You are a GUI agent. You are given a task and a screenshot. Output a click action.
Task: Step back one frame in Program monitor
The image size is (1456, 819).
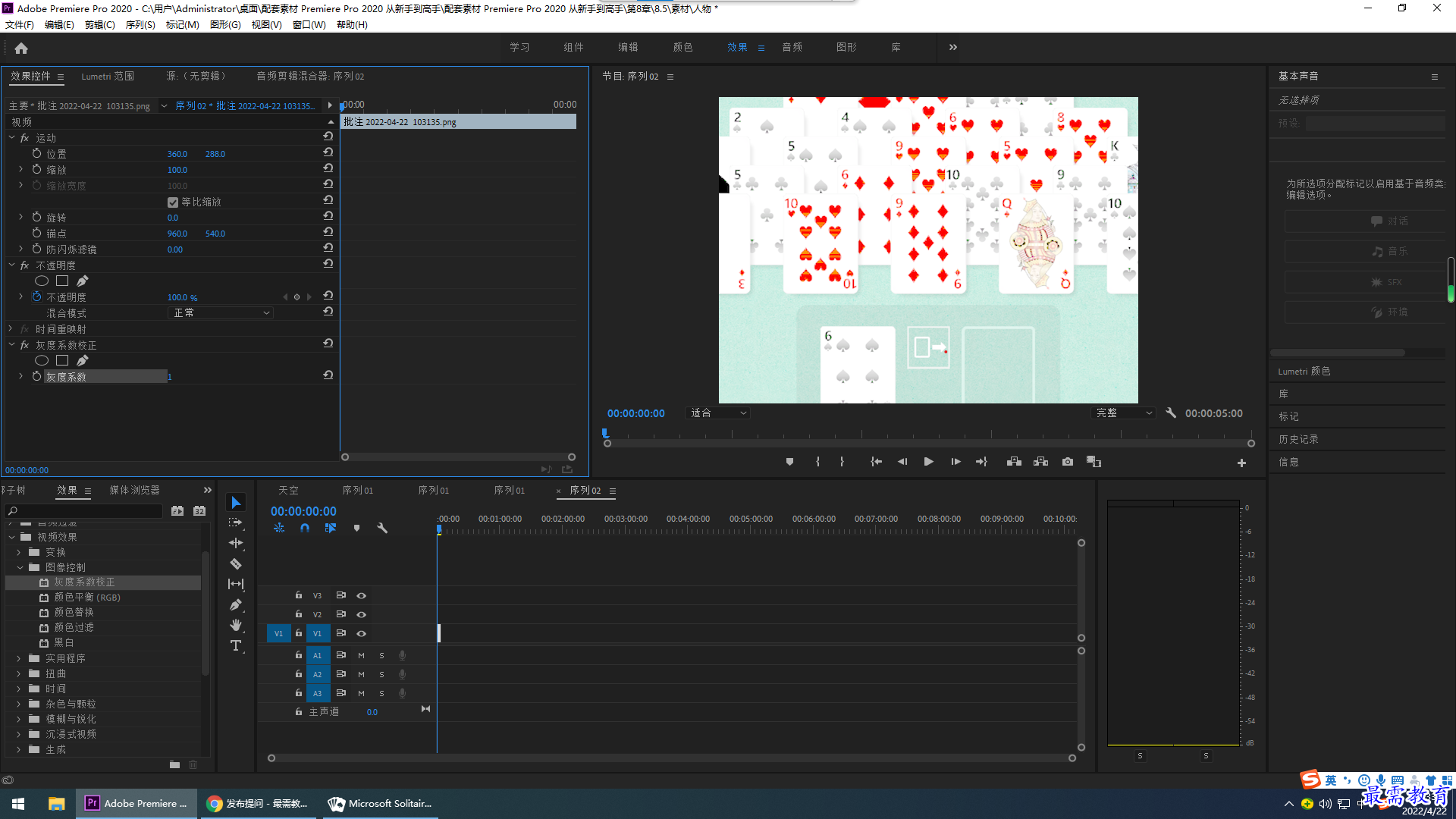pos(902,462)
